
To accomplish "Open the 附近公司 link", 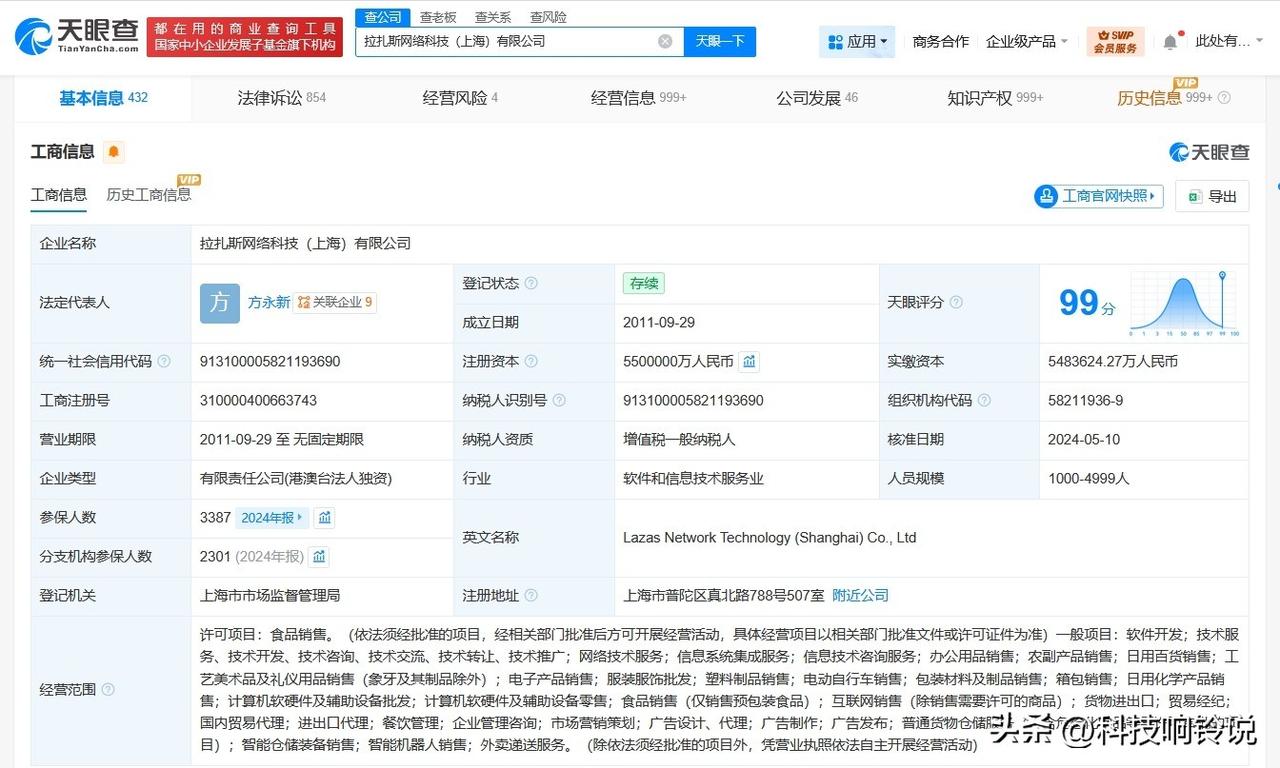I will (860, 595).
